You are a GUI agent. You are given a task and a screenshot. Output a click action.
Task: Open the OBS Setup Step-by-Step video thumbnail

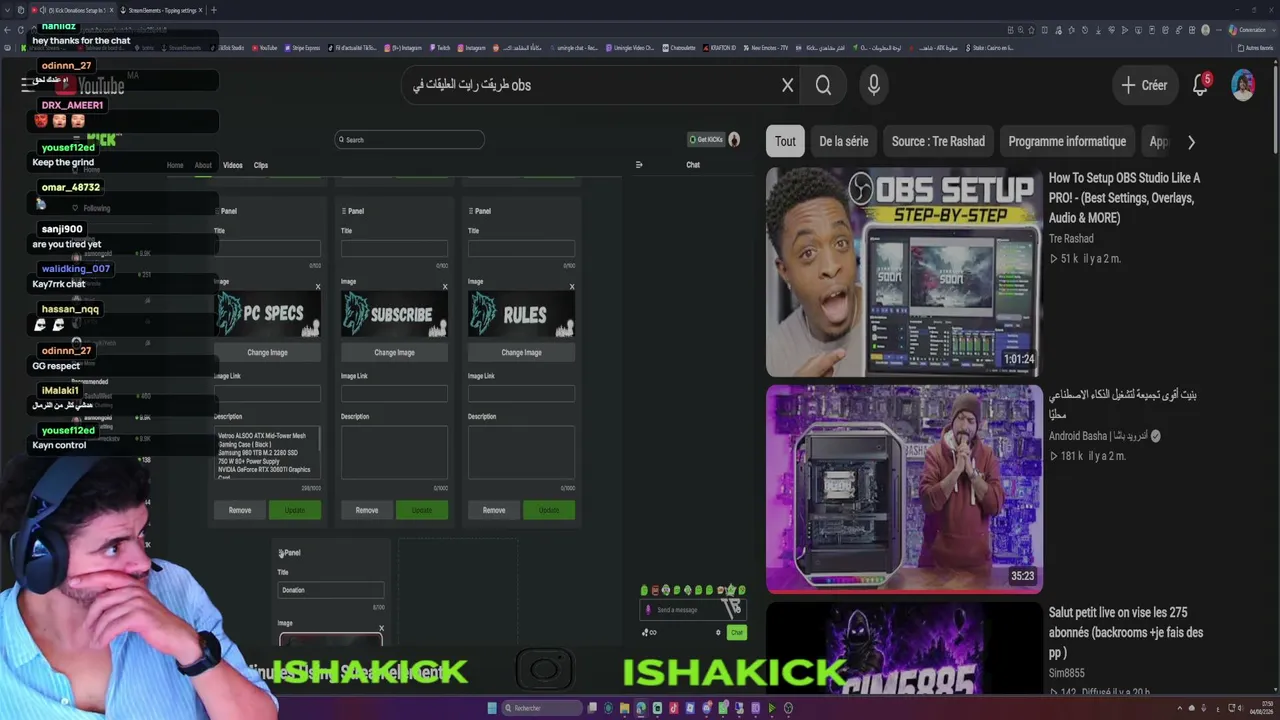(904, 272)
